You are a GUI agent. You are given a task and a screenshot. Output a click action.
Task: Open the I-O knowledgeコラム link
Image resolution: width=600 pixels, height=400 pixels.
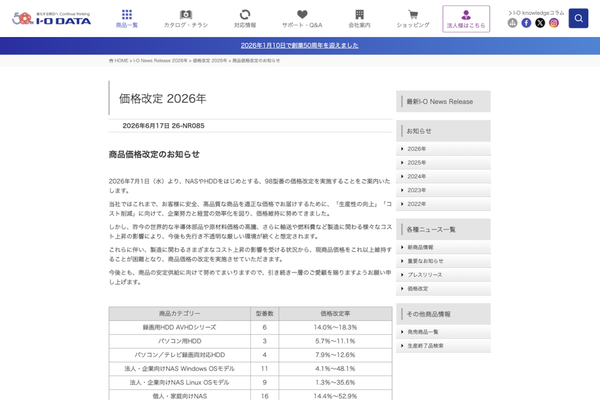(x=536, y=13)
